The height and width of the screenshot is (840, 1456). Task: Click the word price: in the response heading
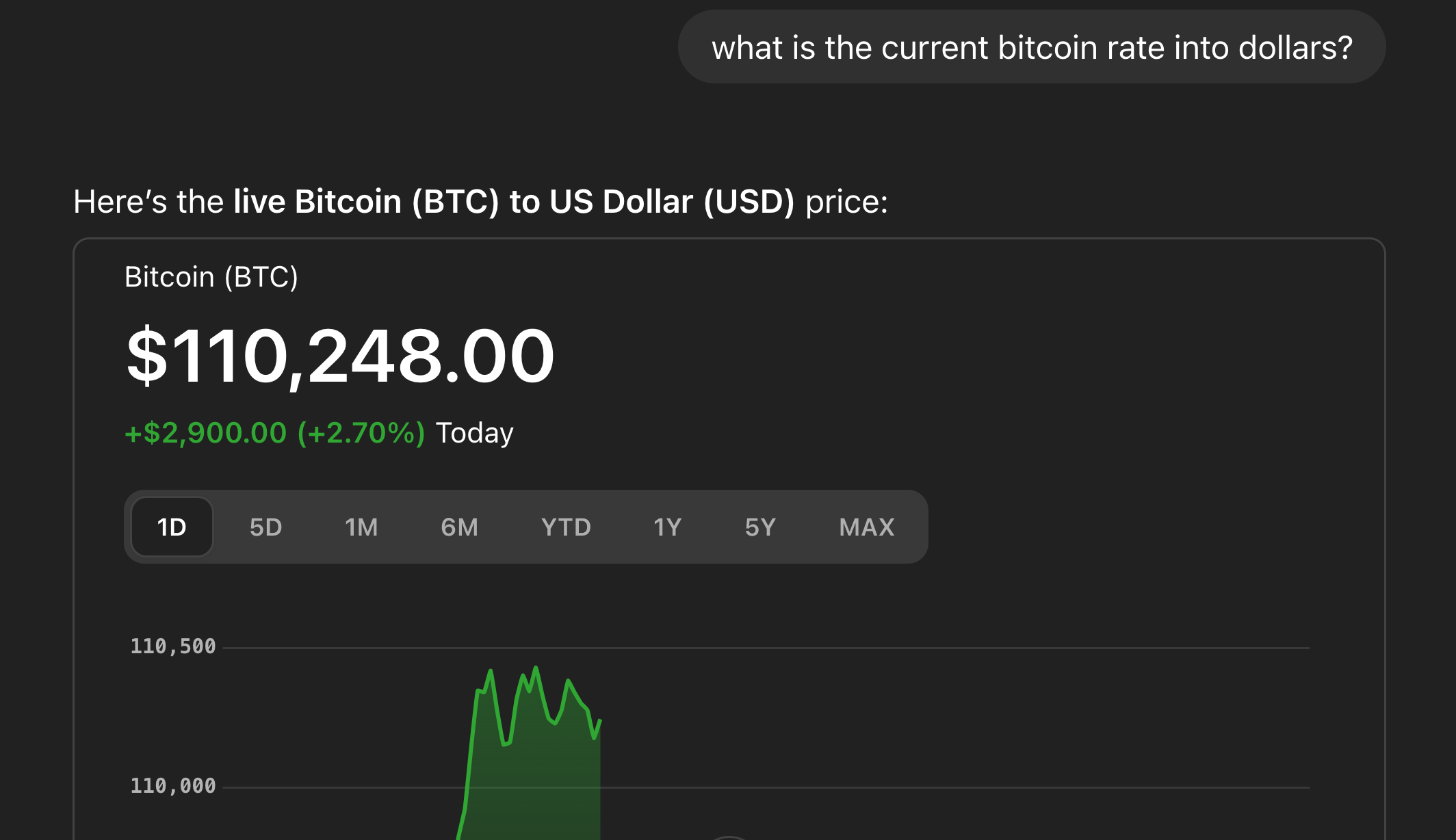pos(846,202)
